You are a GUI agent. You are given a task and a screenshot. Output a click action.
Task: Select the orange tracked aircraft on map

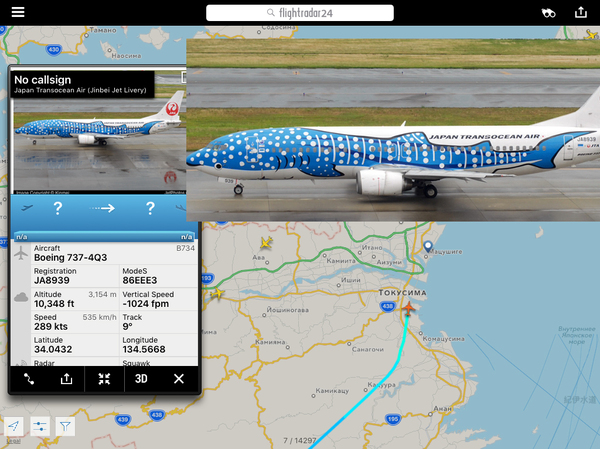click(x=408, y=308)
